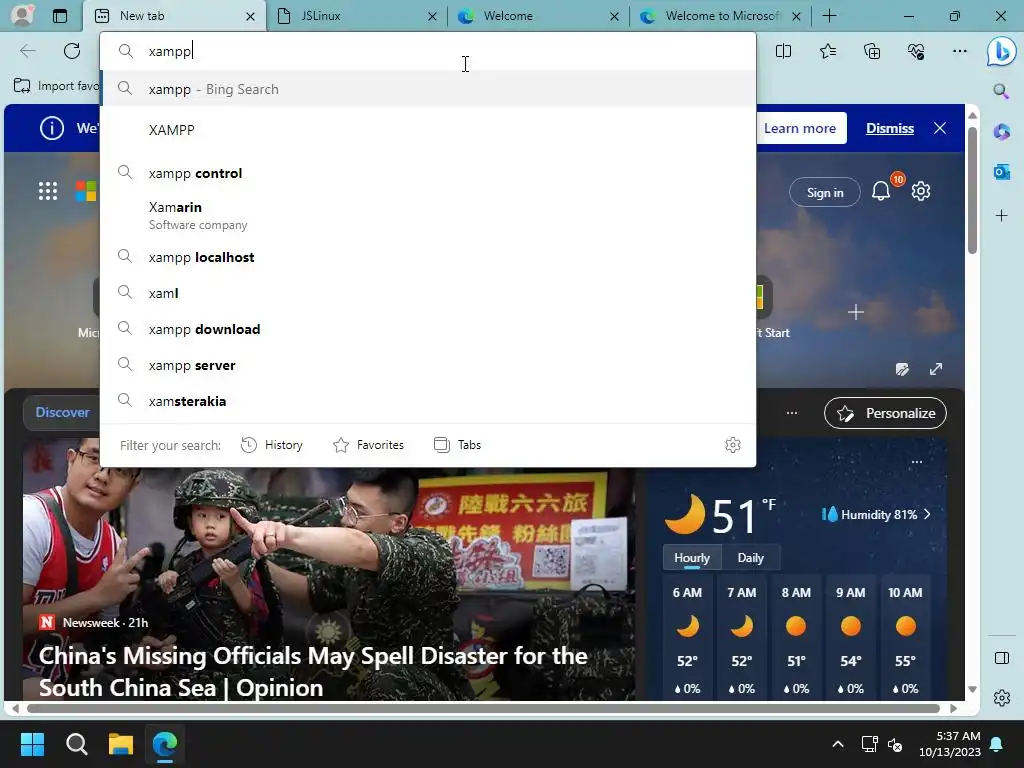
Task: Choose xampp control suggestion
Action: coord(428,173)
